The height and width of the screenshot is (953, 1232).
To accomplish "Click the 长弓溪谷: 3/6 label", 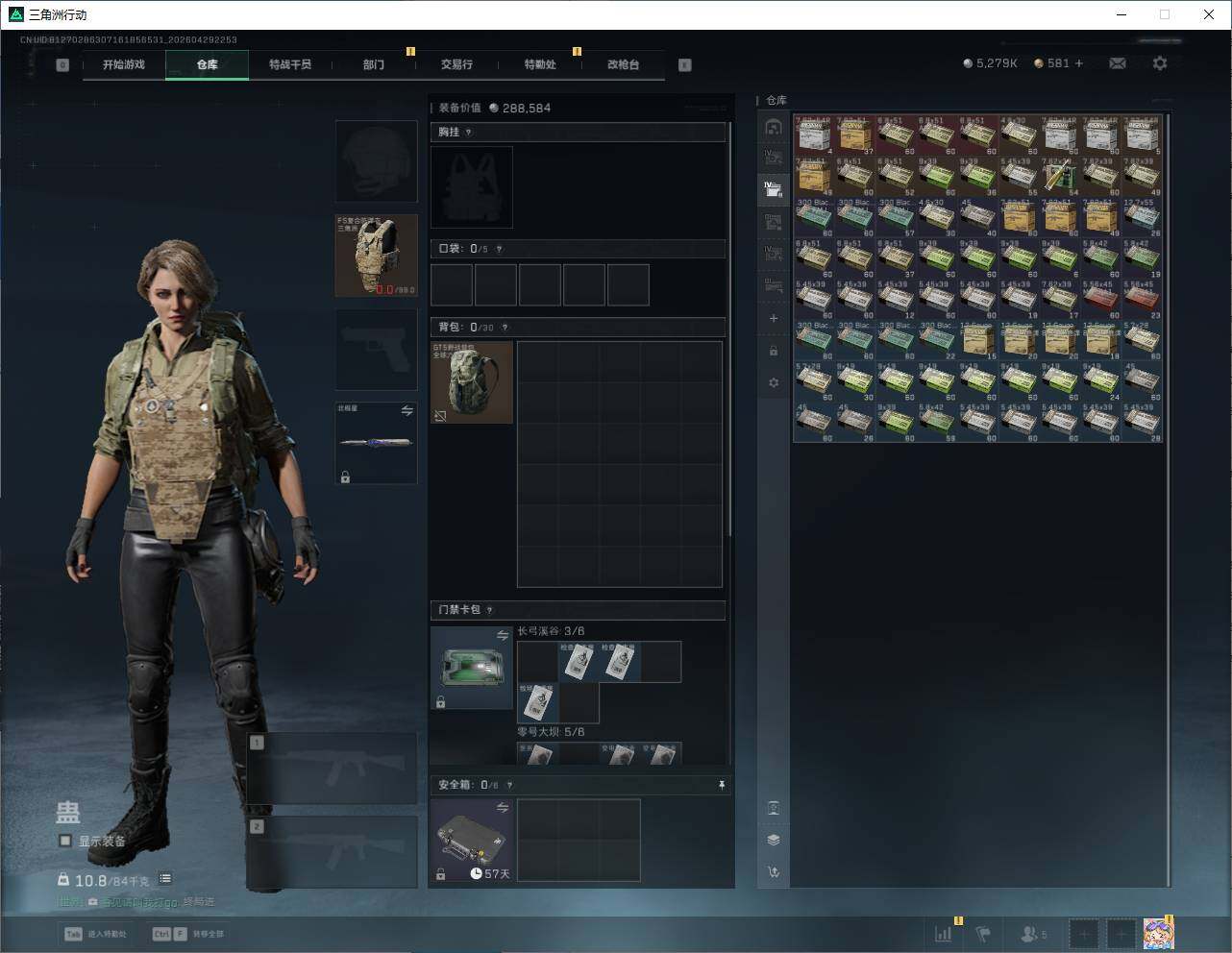I will pyautogui.click(x=551, y=631).
